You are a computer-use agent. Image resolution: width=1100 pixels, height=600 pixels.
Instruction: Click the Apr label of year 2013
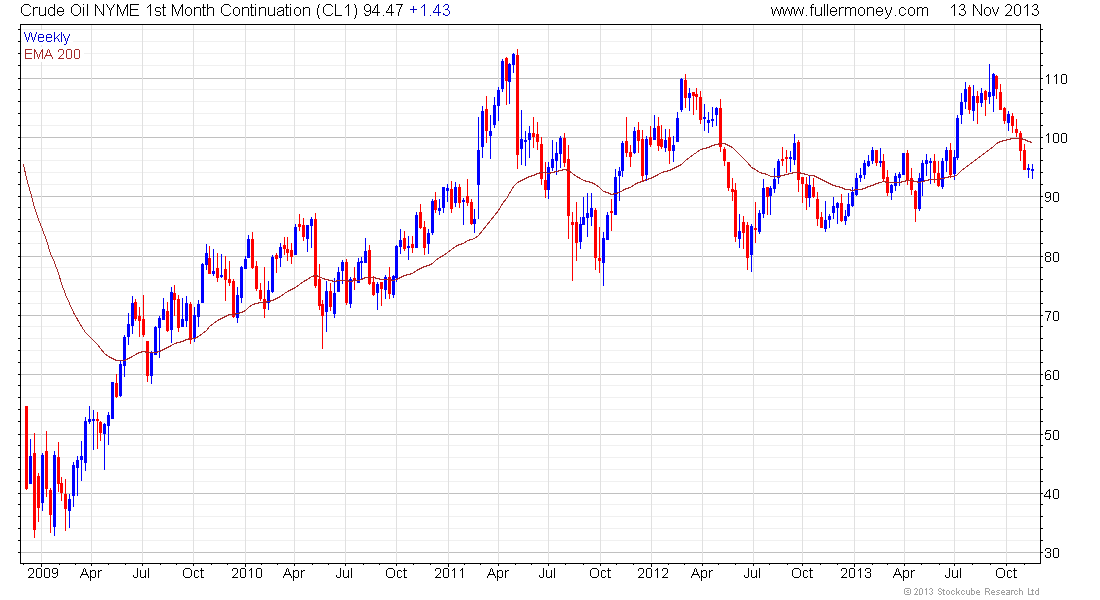click(x=904, y=573)
